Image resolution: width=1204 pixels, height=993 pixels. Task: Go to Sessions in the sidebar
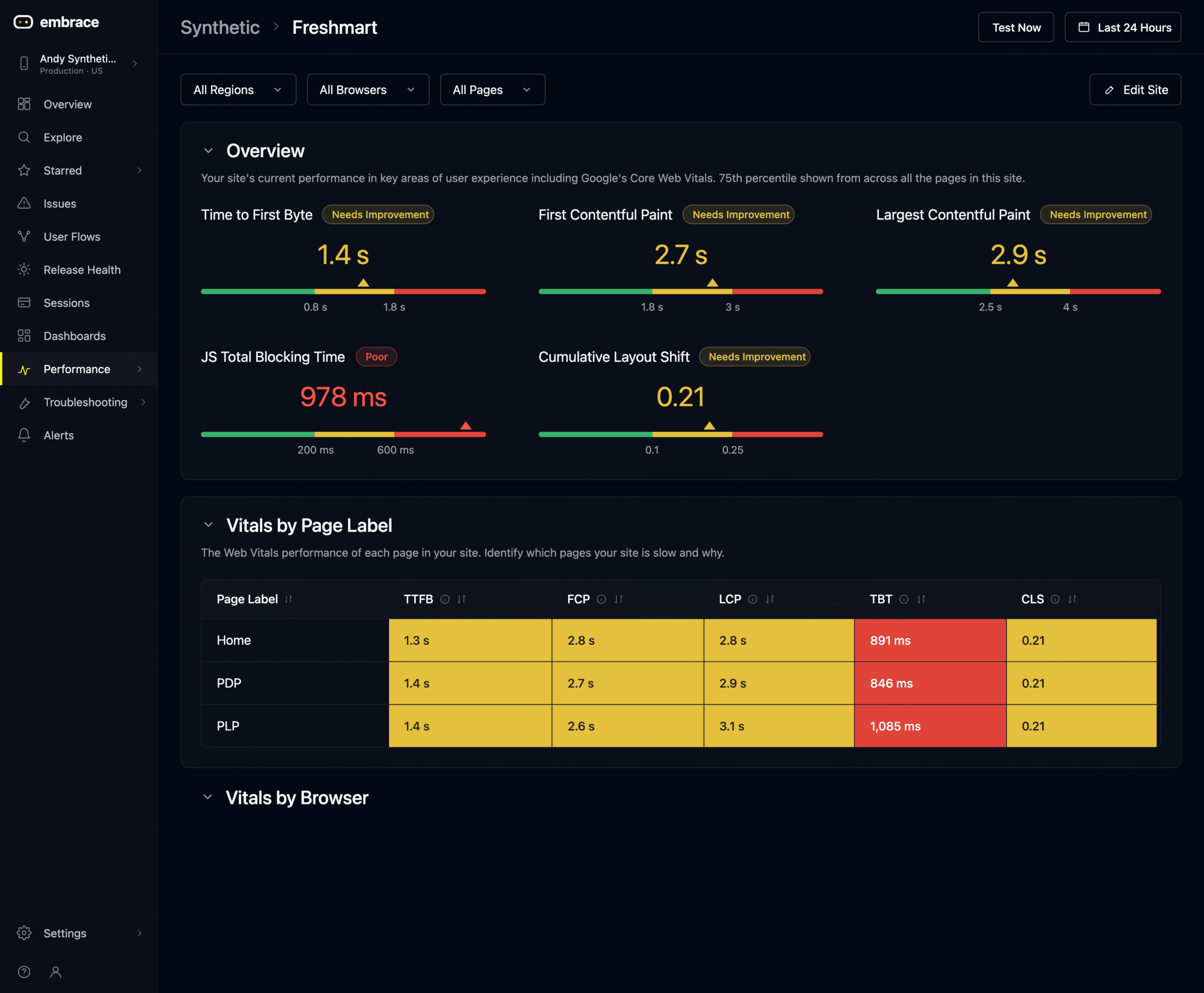79,303
